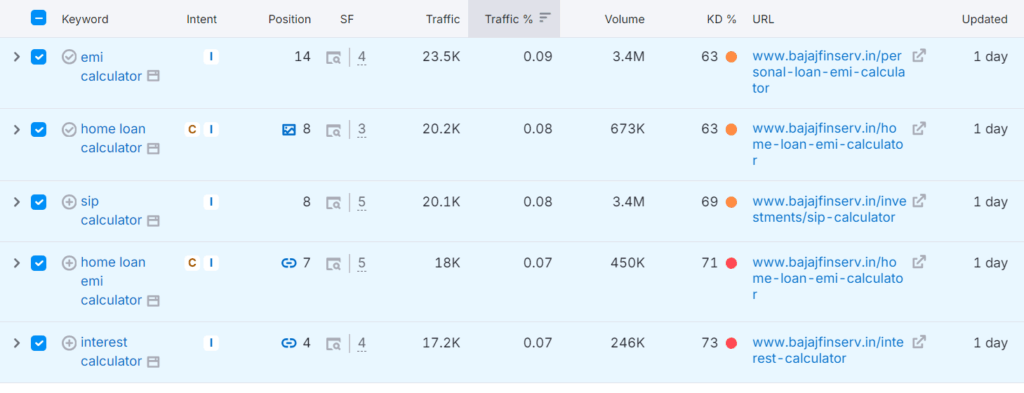
Task: Open external link icon for sip-calculator URL
Action: pos(919,201)
